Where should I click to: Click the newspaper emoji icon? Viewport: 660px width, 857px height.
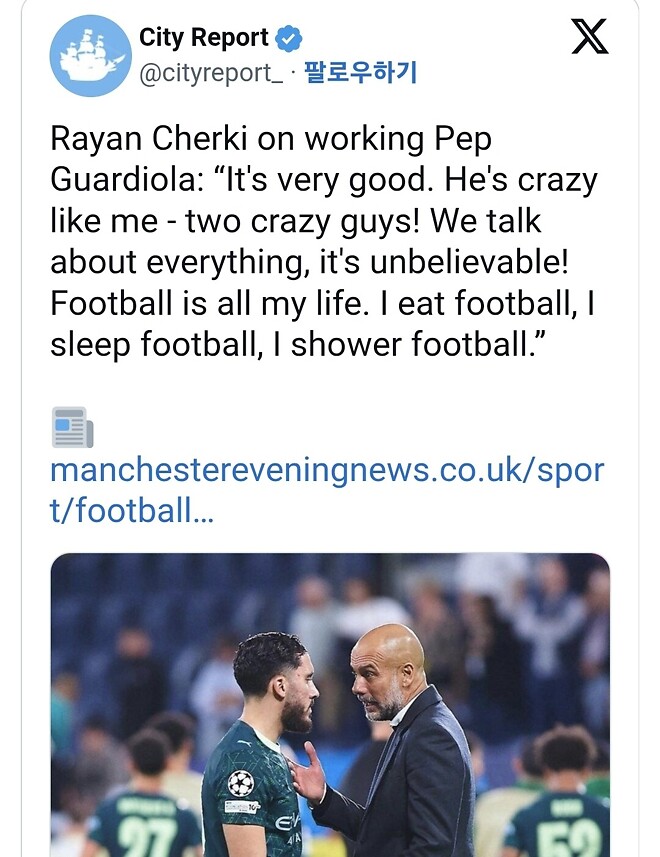72,427
